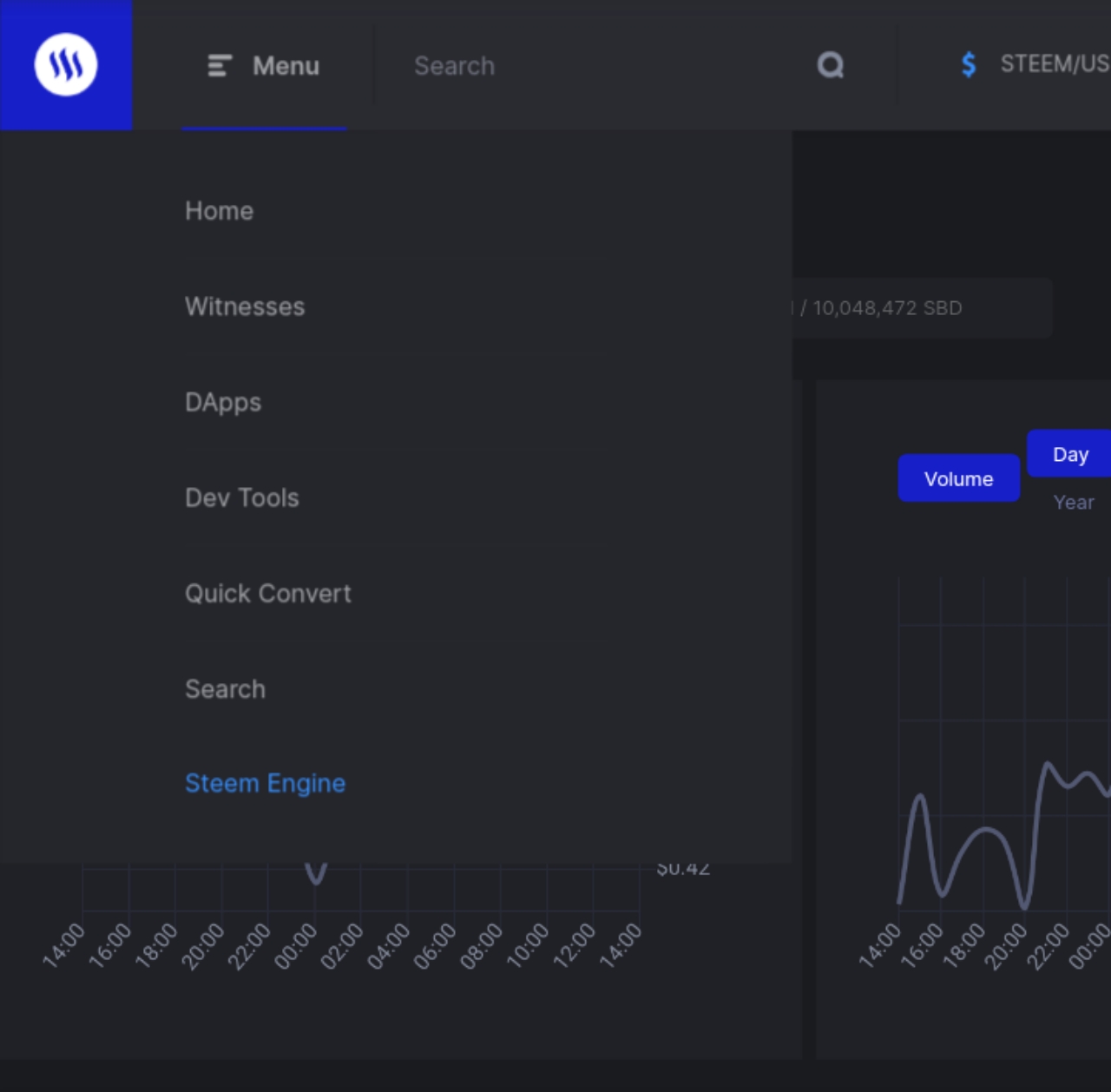The height and width of the screenshot is (1092, 1111).
Task: Click the hamburger menu icon
Action: [x=220, y=66]
